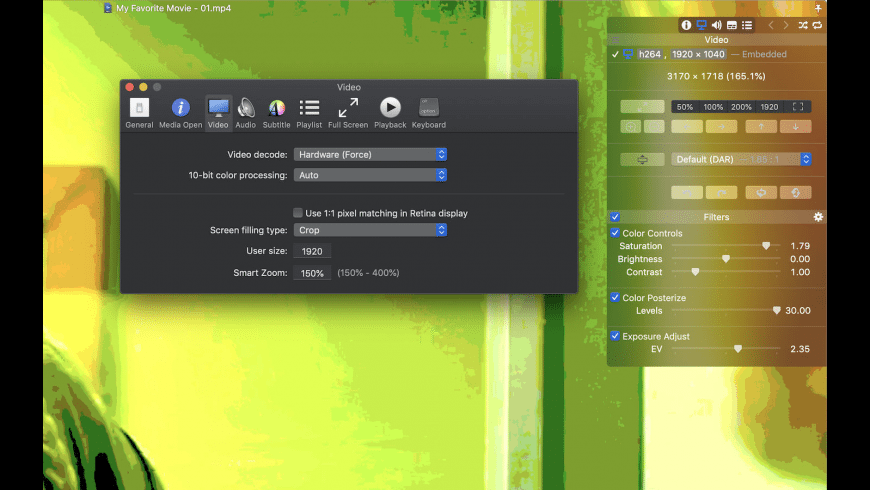Click the zoom in plus button
870x490 pixels.
point(630,127)
